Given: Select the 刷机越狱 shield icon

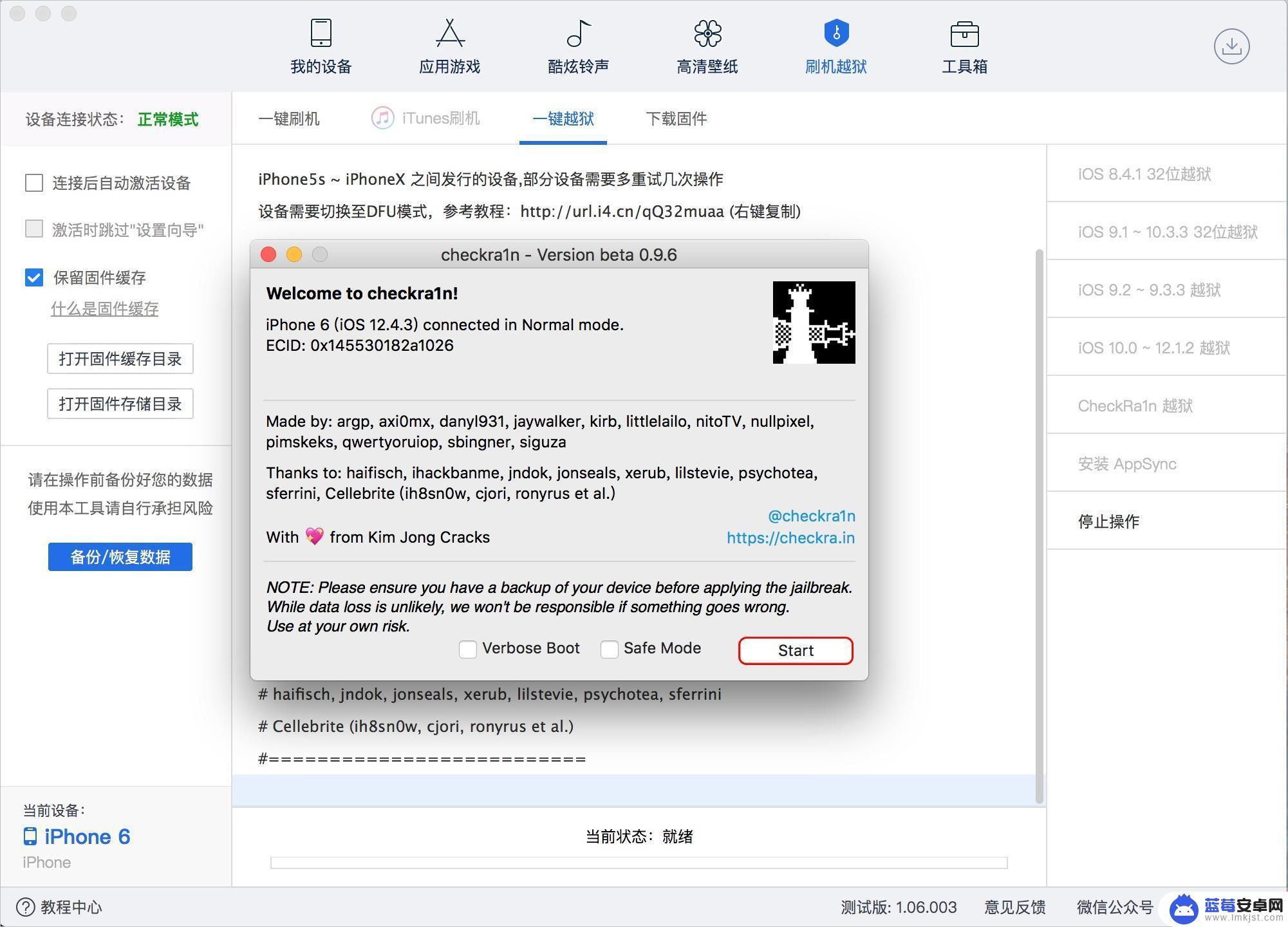Looking at the screenshot, I should pyautogui.click(x=836, y=33).
